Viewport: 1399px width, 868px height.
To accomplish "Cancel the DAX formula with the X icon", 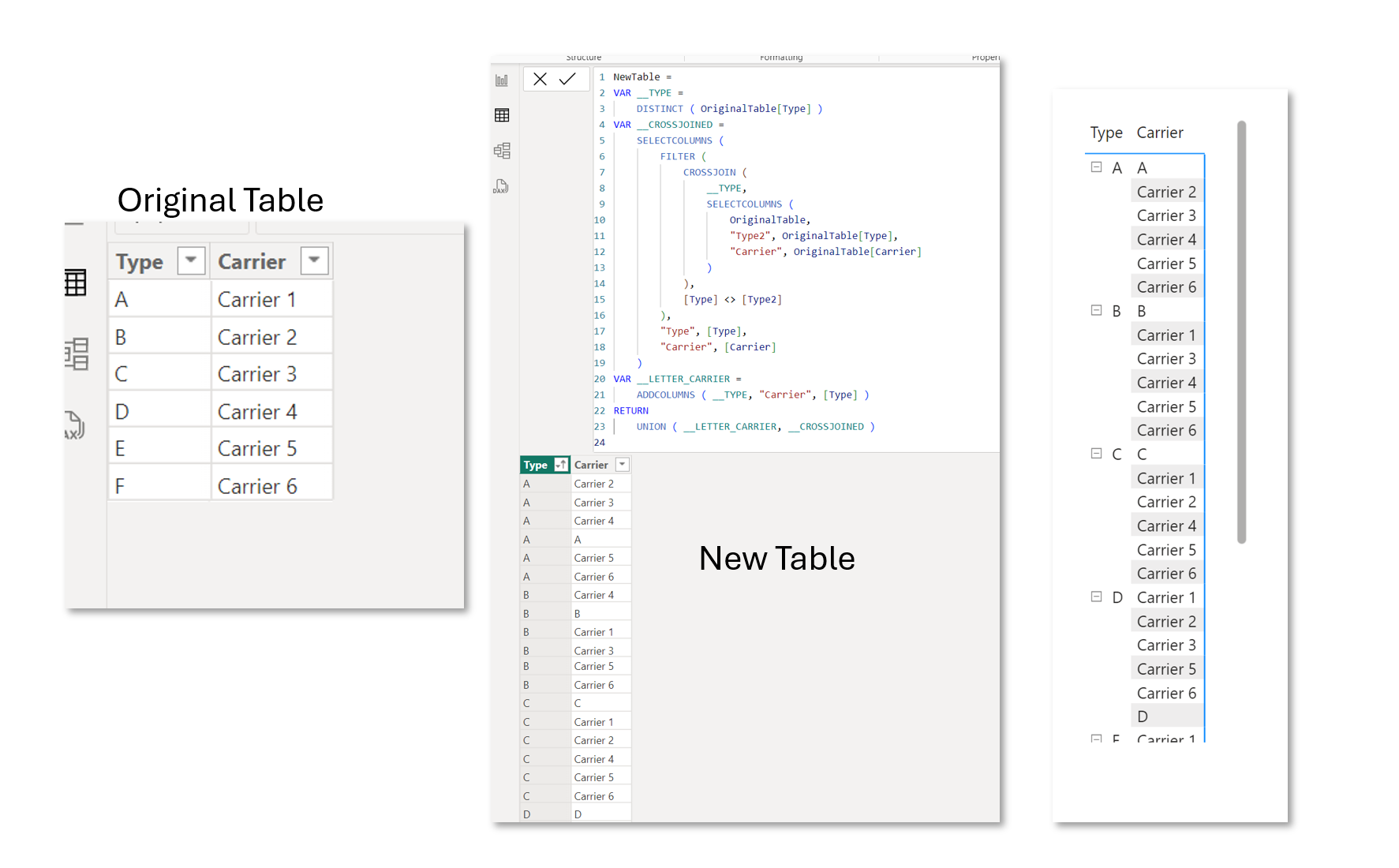I will click(x=540, y=79).
